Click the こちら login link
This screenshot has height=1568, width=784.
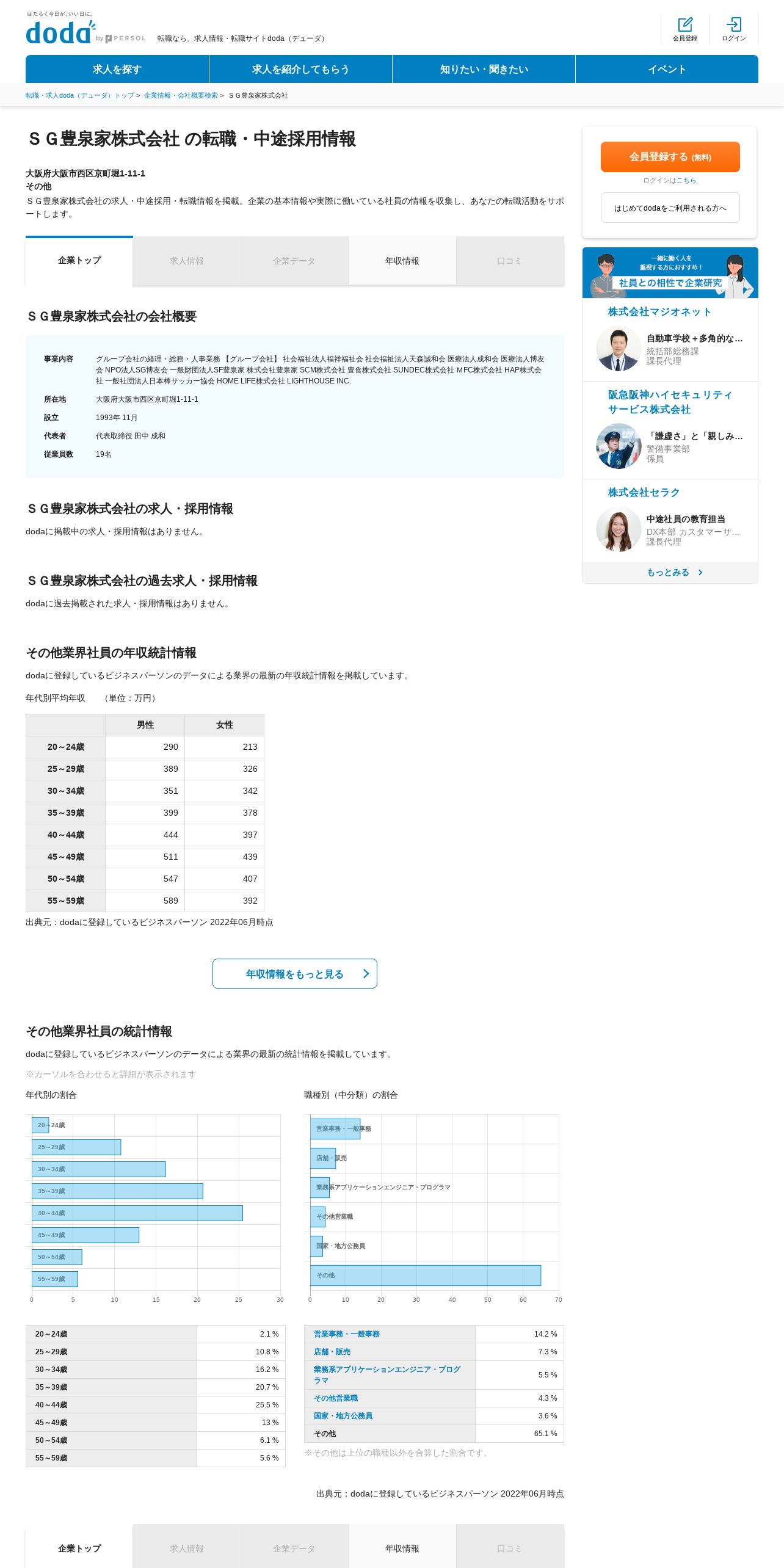pos(686,181)
